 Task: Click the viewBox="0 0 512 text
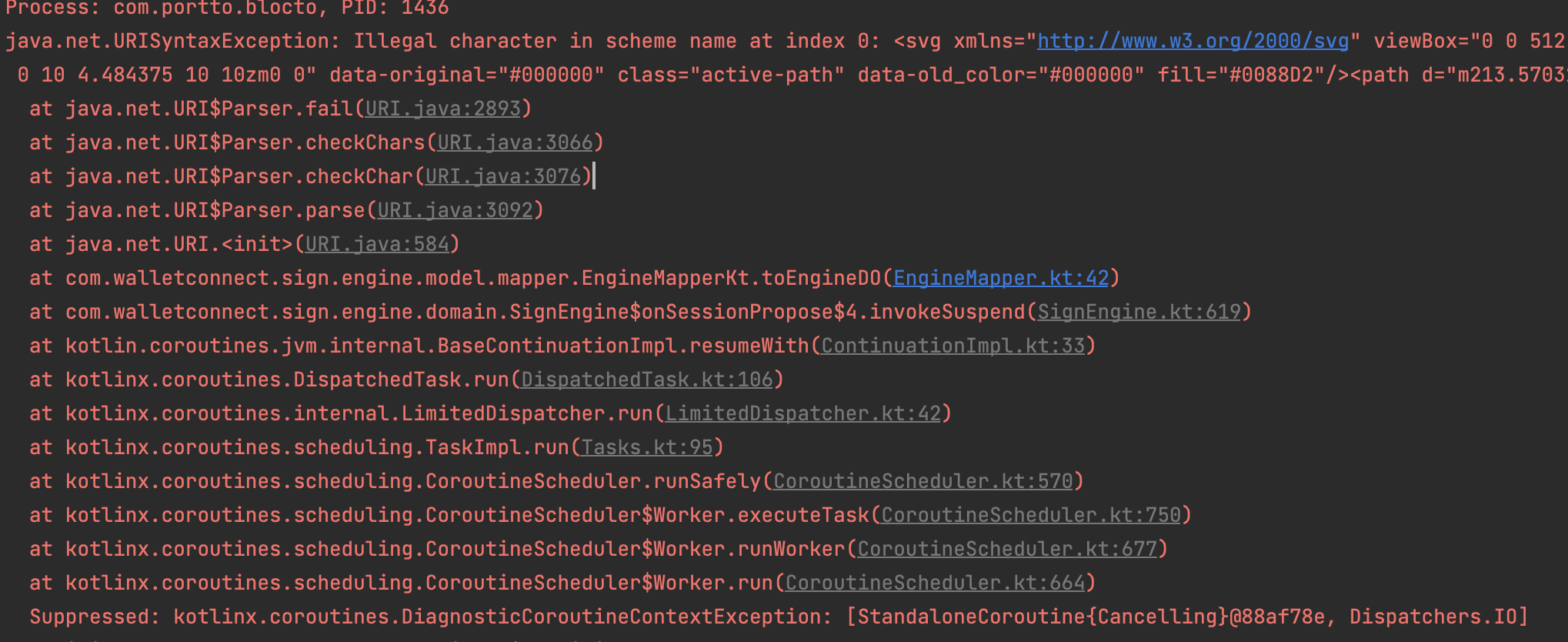[x=1469, y=41]
